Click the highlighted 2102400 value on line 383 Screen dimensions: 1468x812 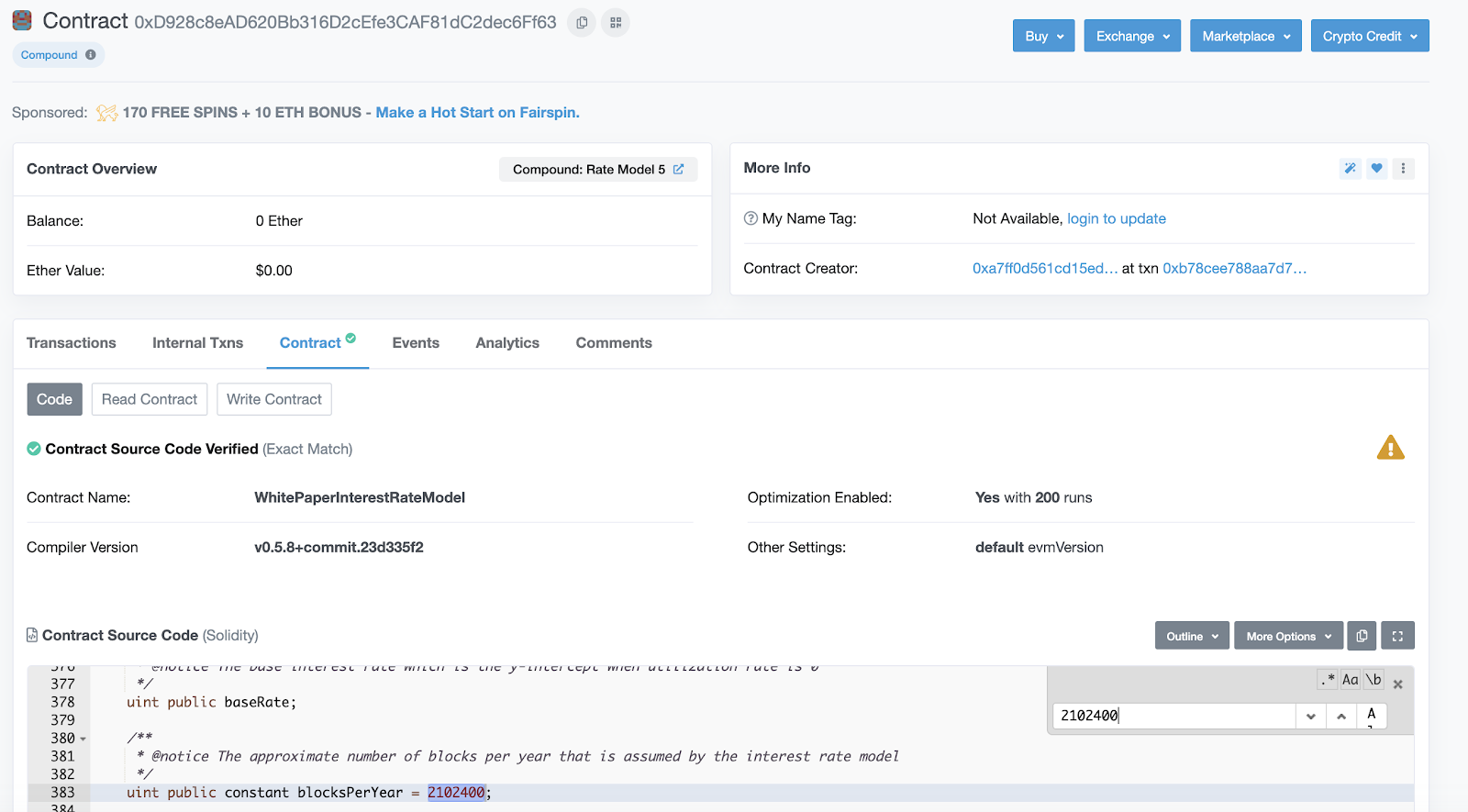click(x=456, y=793)
